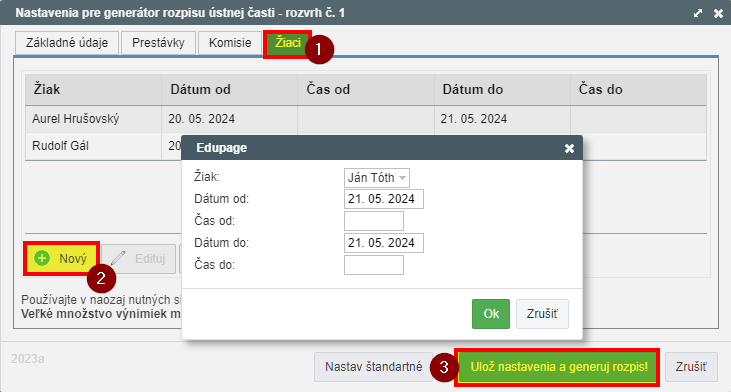Viewport: 731px width, 392px height.
Task: Focus the Dátum do date field
Action: pos(384,243)
